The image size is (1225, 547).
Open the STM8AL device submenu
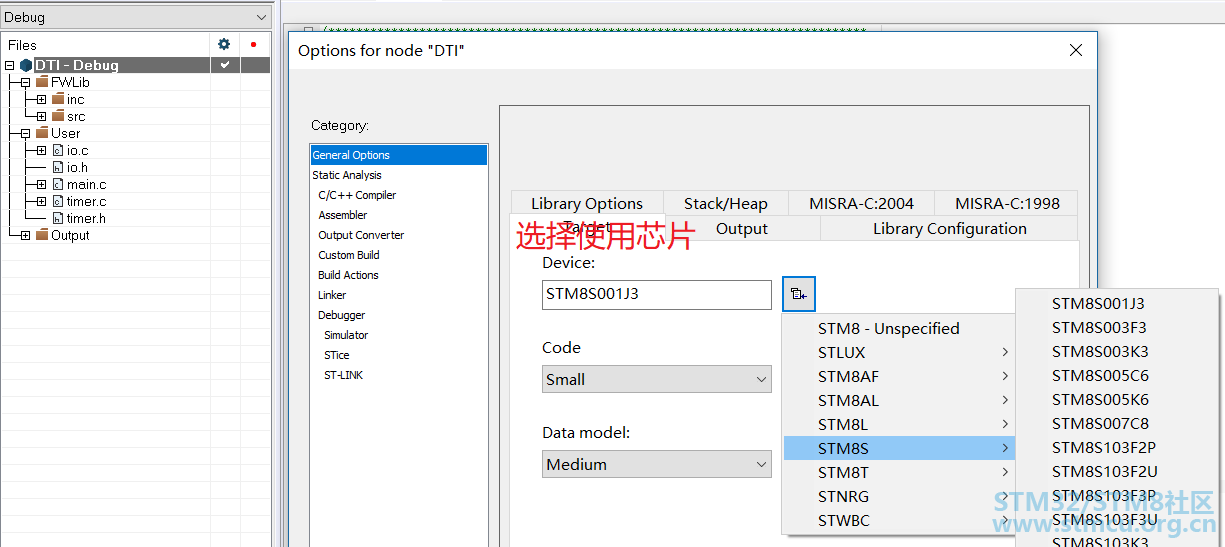point(899,400)
